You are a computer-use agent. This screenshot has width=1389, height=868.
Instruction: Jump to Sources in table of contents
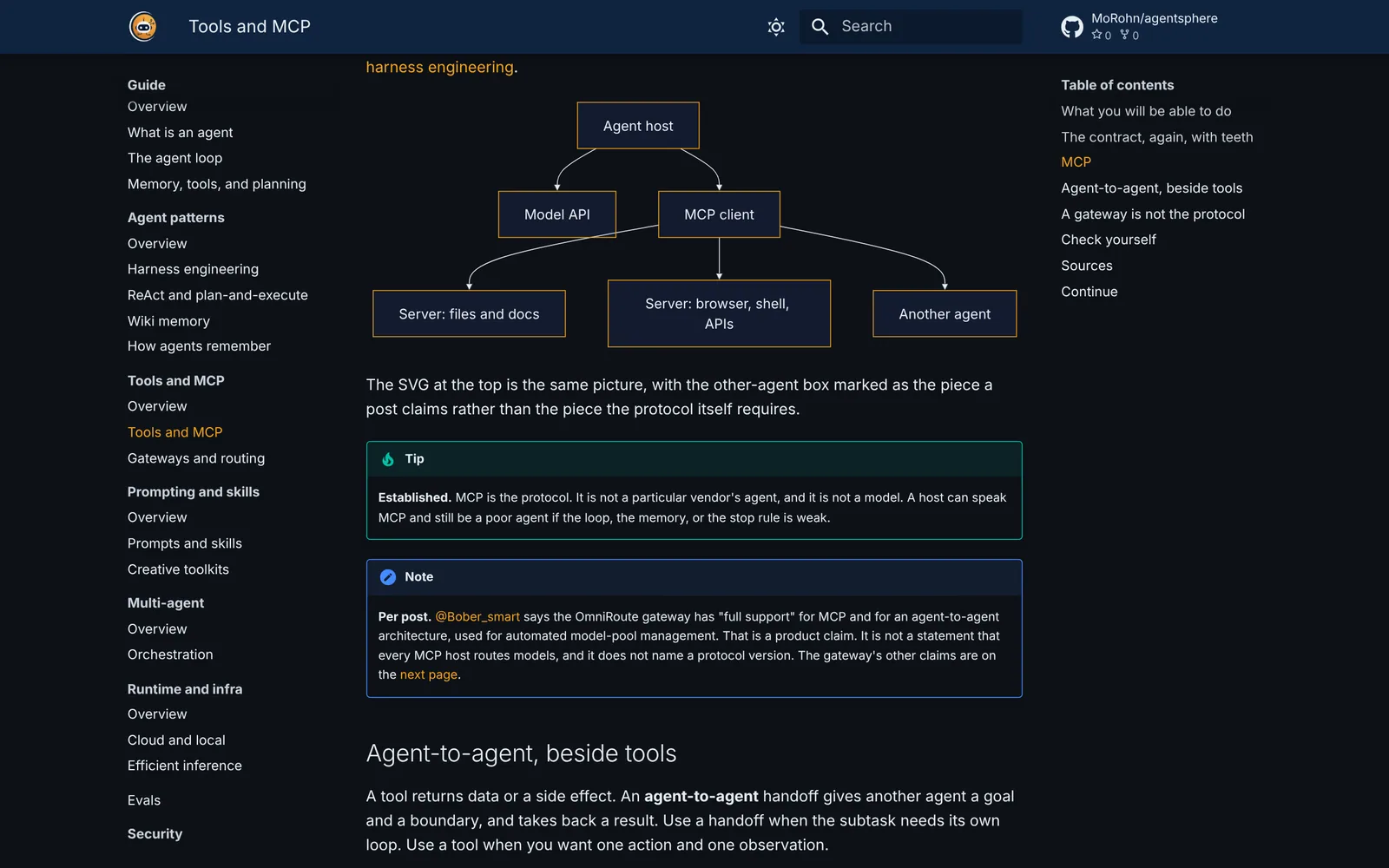click(x=1086, y=266)
